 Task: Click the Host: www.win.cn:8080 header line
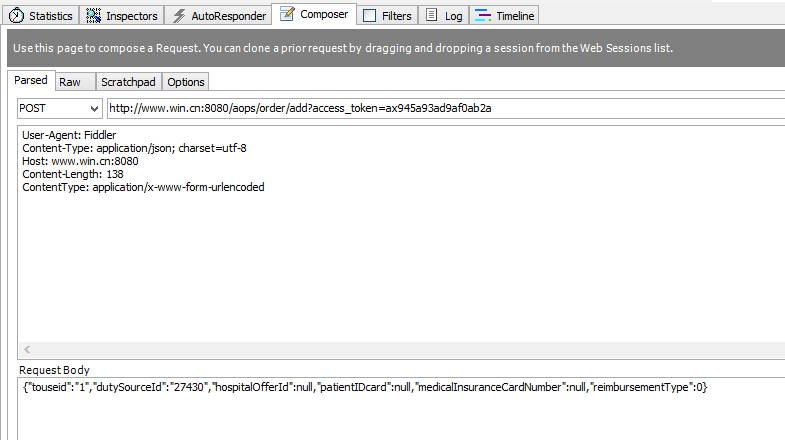click(x=80, y=161)
